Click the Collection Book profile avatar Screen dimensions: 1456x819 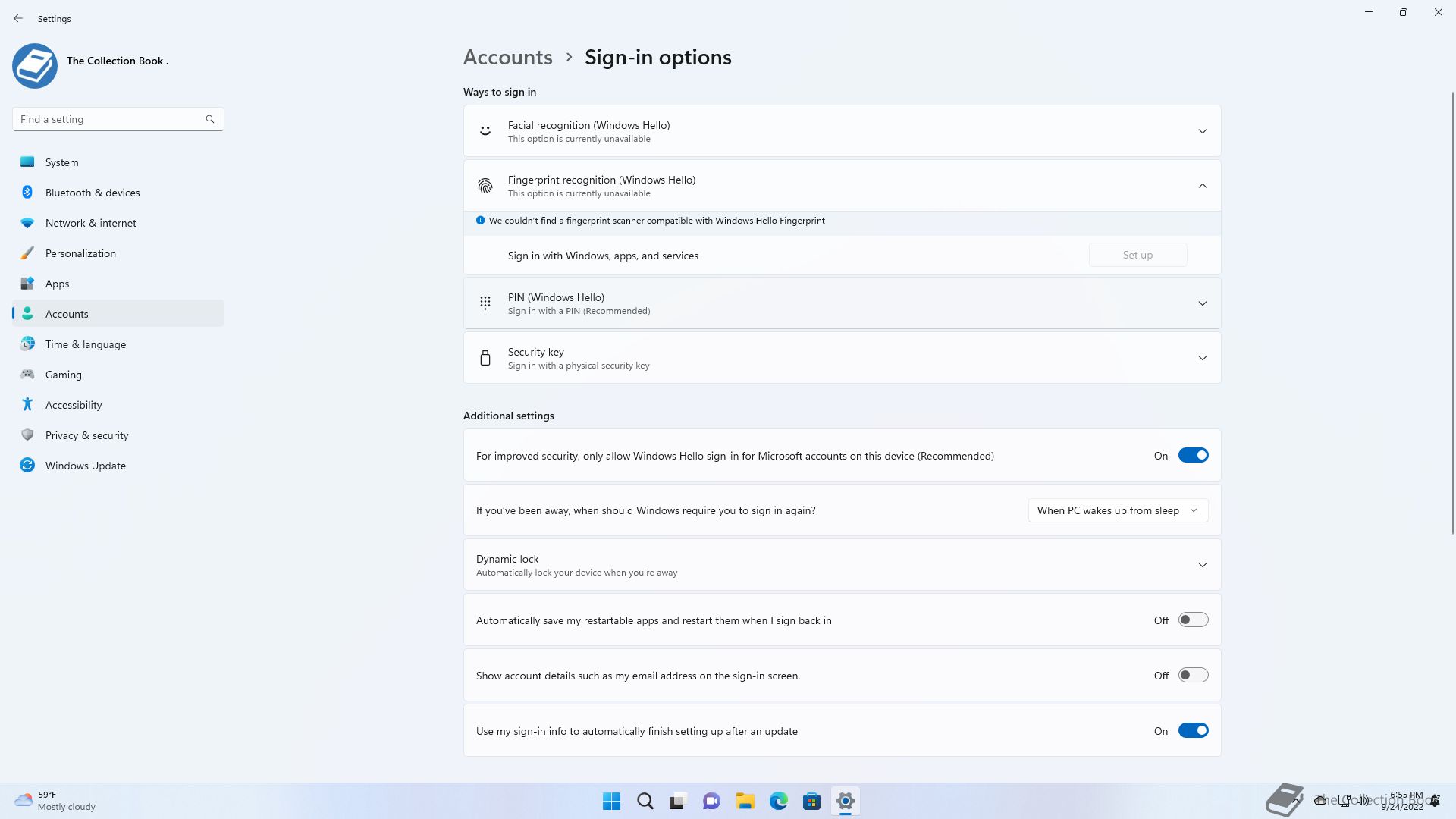[35, 65]
